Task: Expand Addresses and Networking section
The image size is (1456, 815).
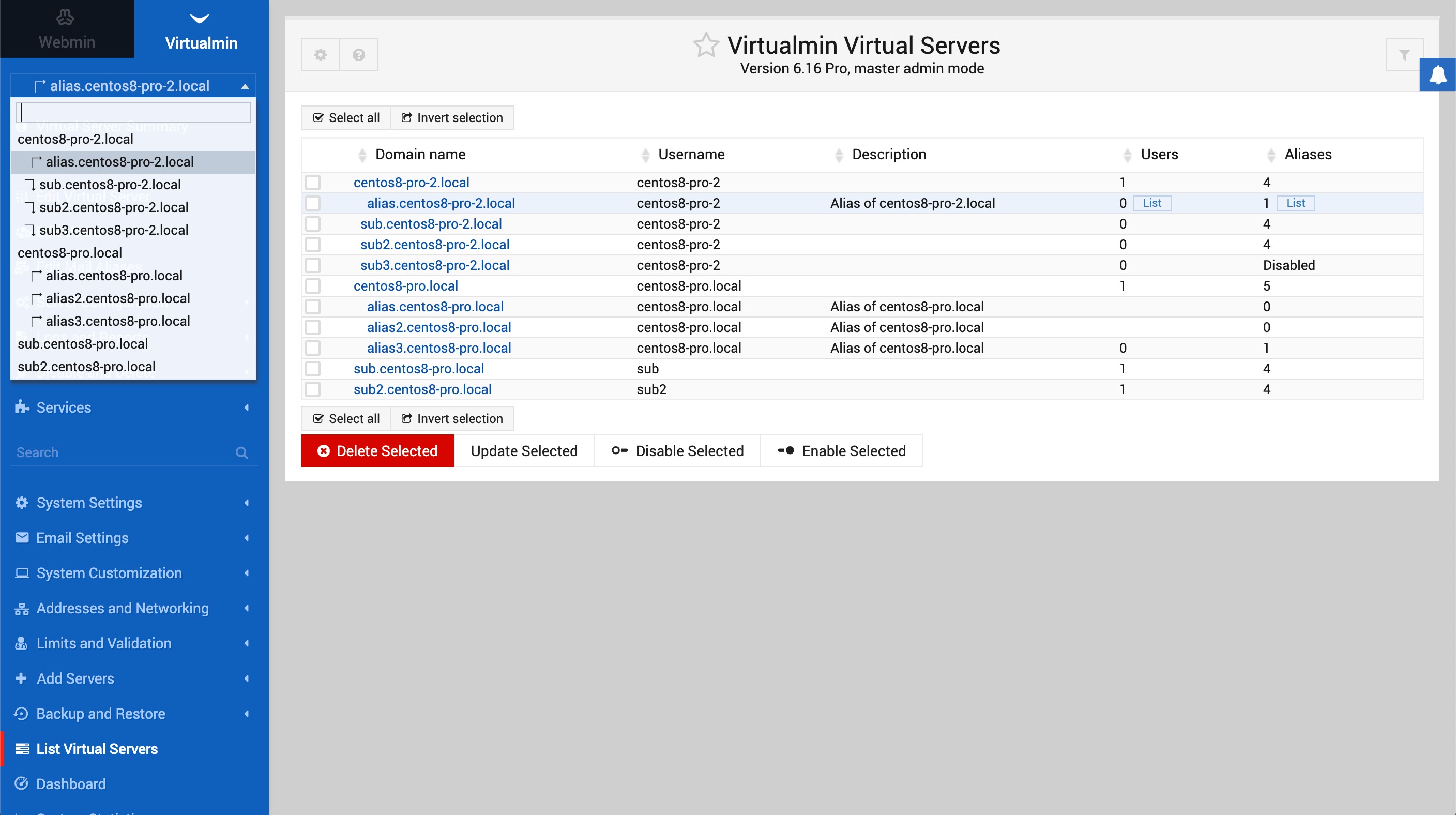Action: tap(247, 608)
